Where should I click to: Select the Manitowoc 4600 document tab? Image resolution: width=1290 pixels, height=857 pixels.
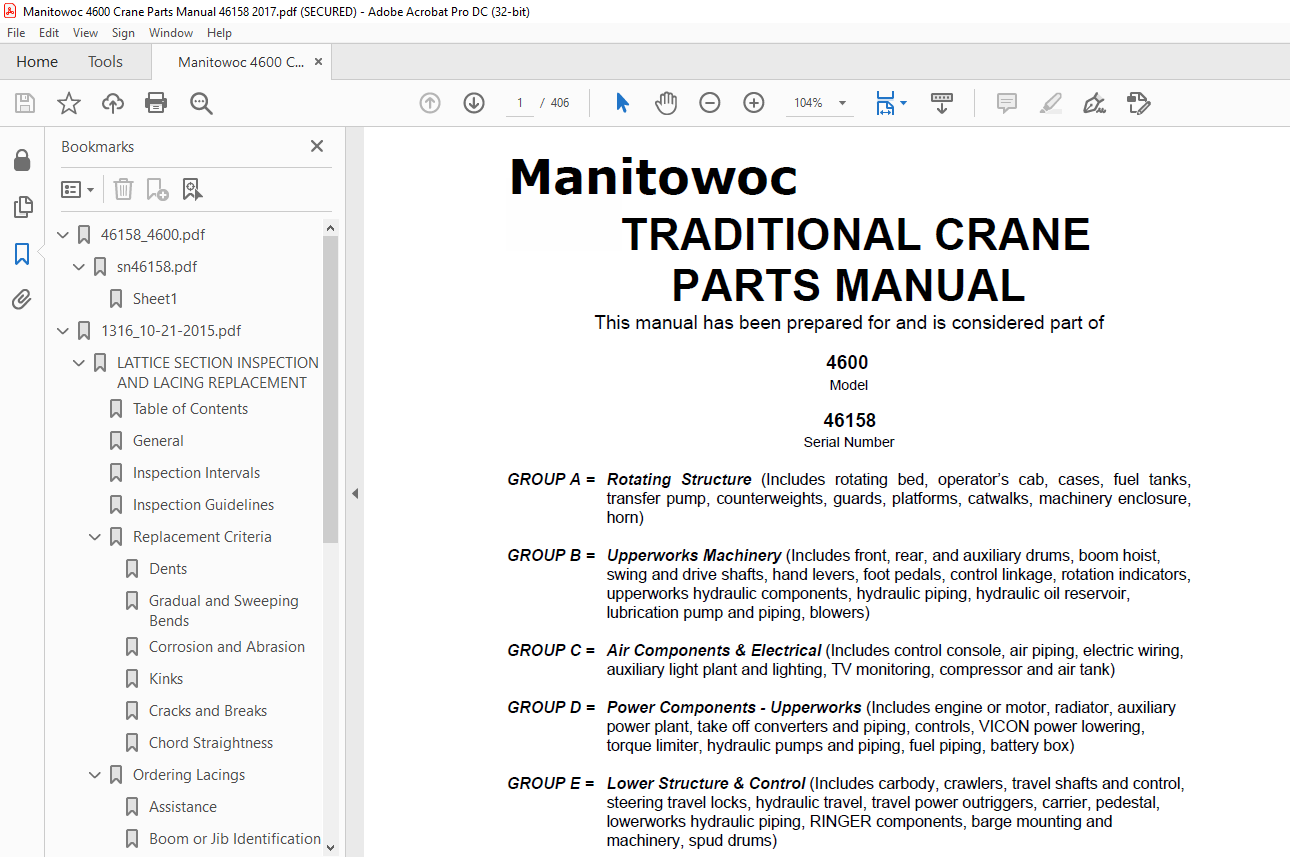[x=241, y=62]
